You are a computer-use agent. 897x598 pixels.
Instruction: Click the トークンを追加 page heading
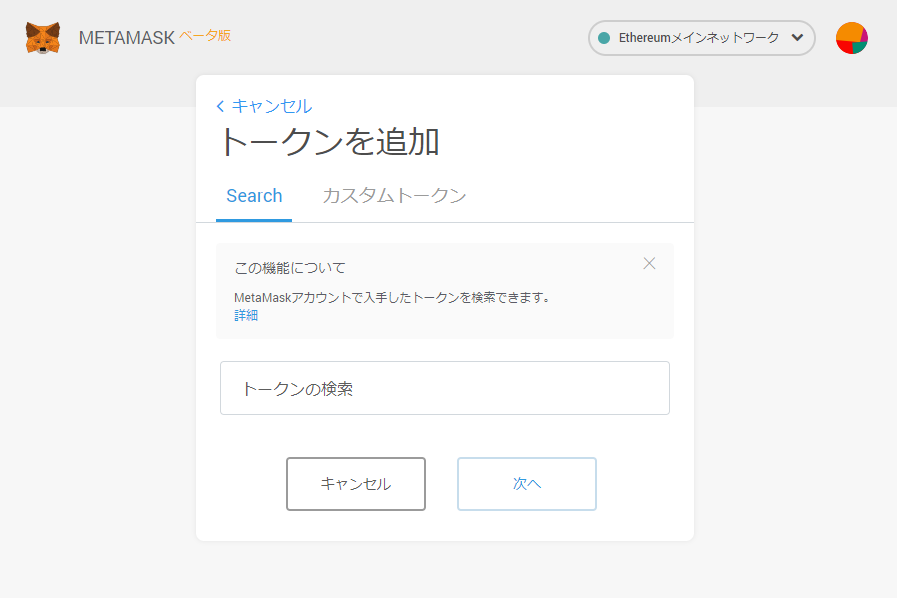329,142
